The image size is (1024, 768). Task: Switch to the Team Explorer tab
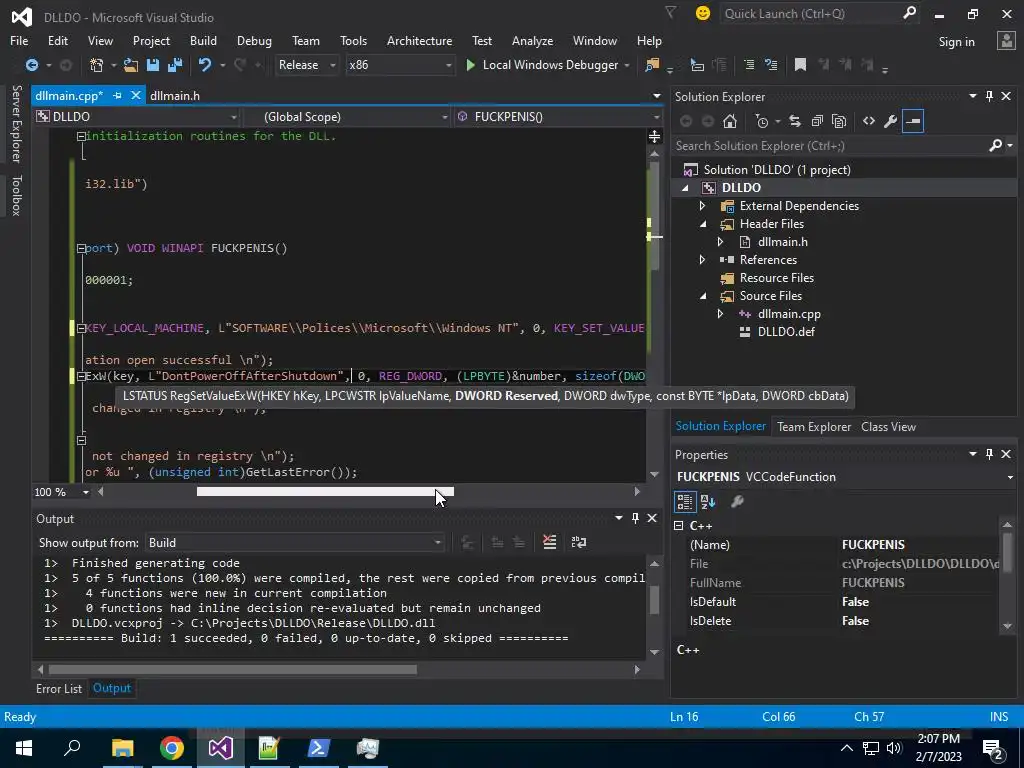(x=814, y=426)
